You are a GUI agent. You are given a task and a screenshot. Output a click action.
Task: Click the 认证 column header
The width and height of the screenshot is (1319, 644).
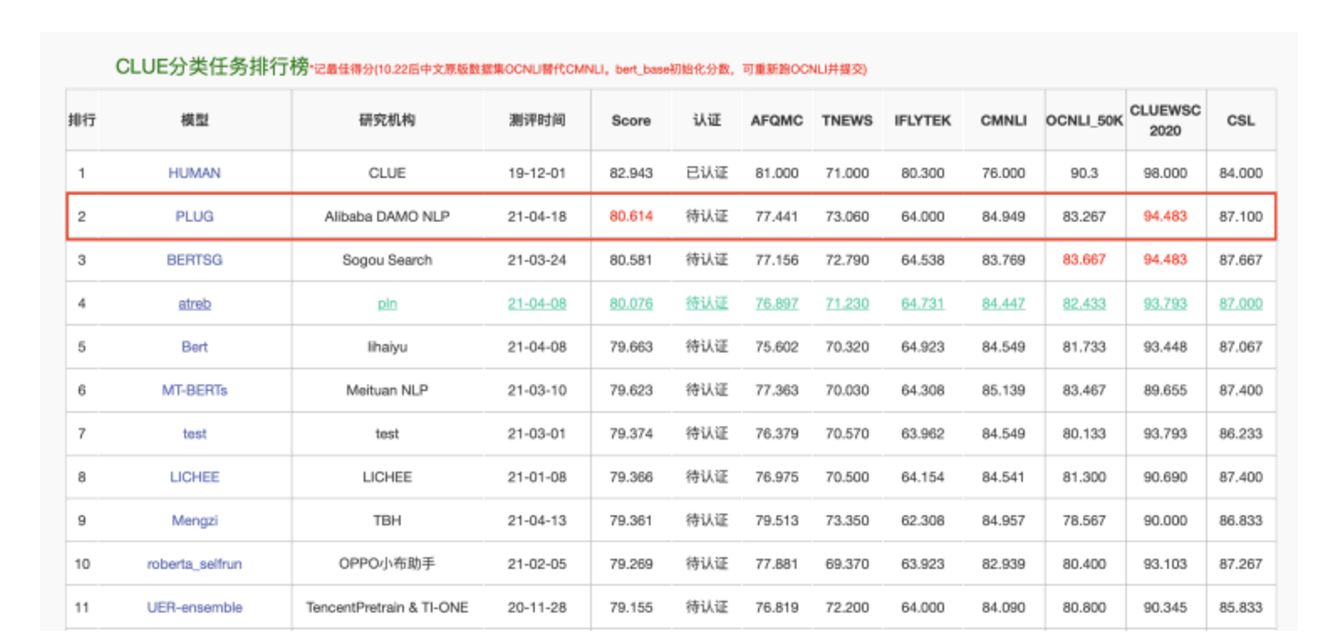point(707,120)
